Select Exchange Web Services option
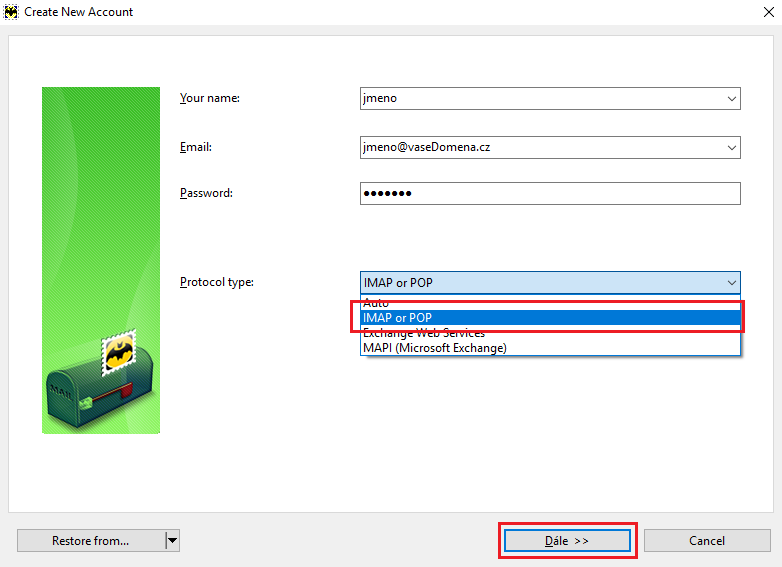Image resolution: width=782 pixels, height=567 pixels. coord(424,333)
